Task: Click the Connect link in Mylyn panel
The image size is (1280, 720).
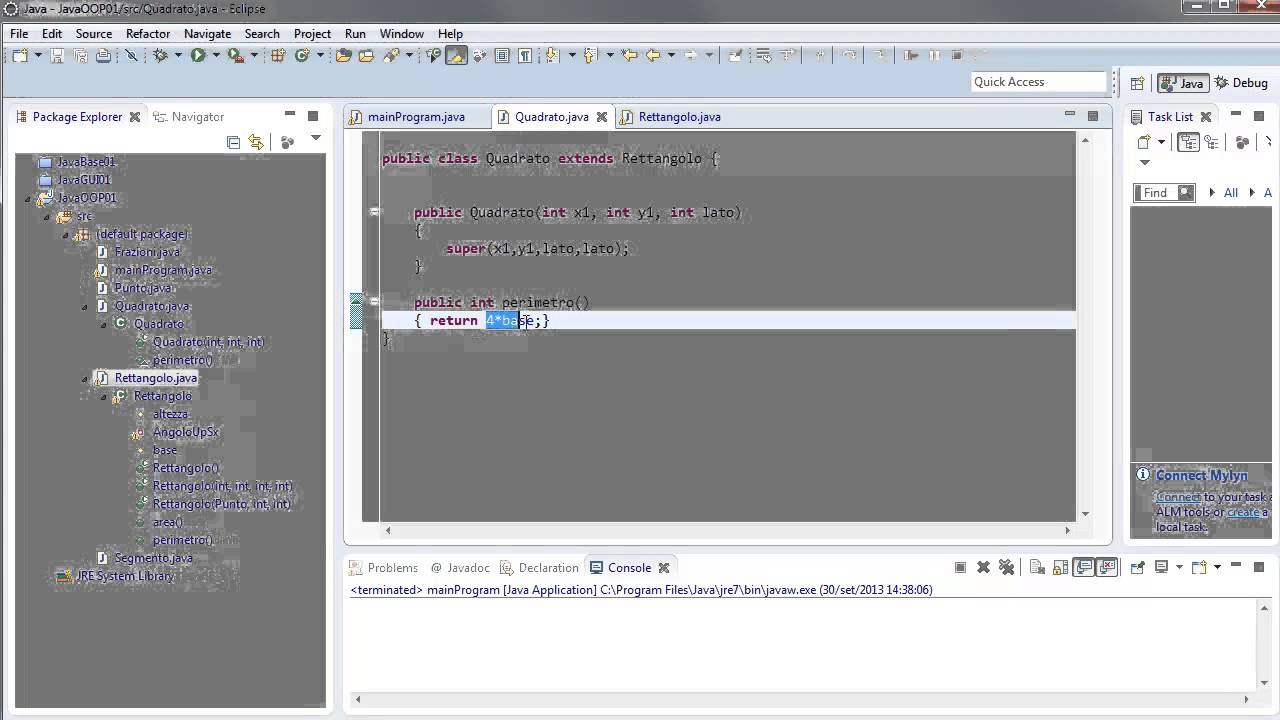Action: [x=1178, y=497]
